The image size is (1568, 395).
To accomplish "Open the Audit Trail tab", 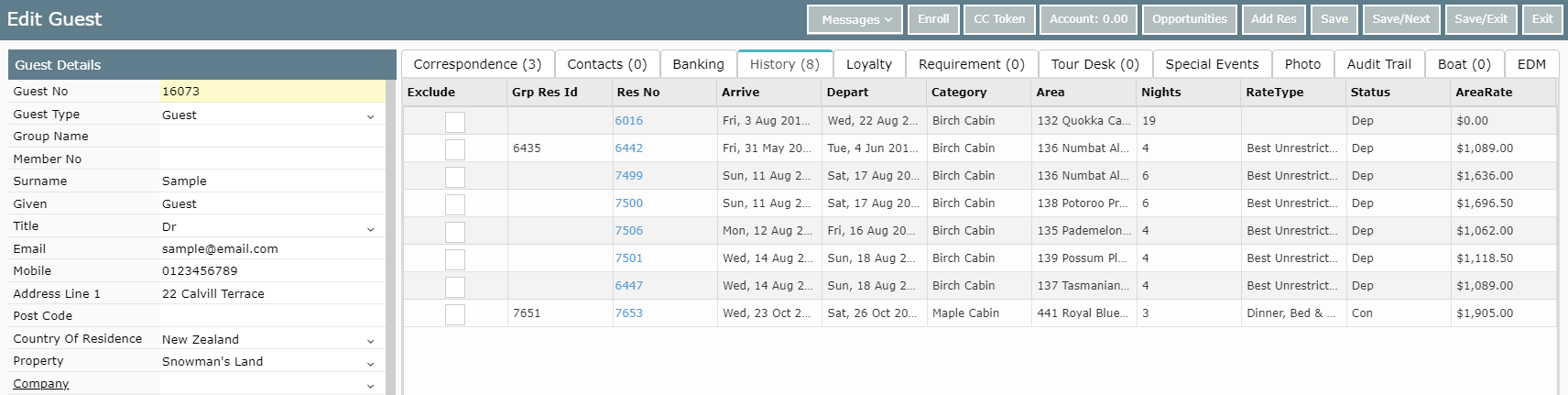I will point(1379,64).
